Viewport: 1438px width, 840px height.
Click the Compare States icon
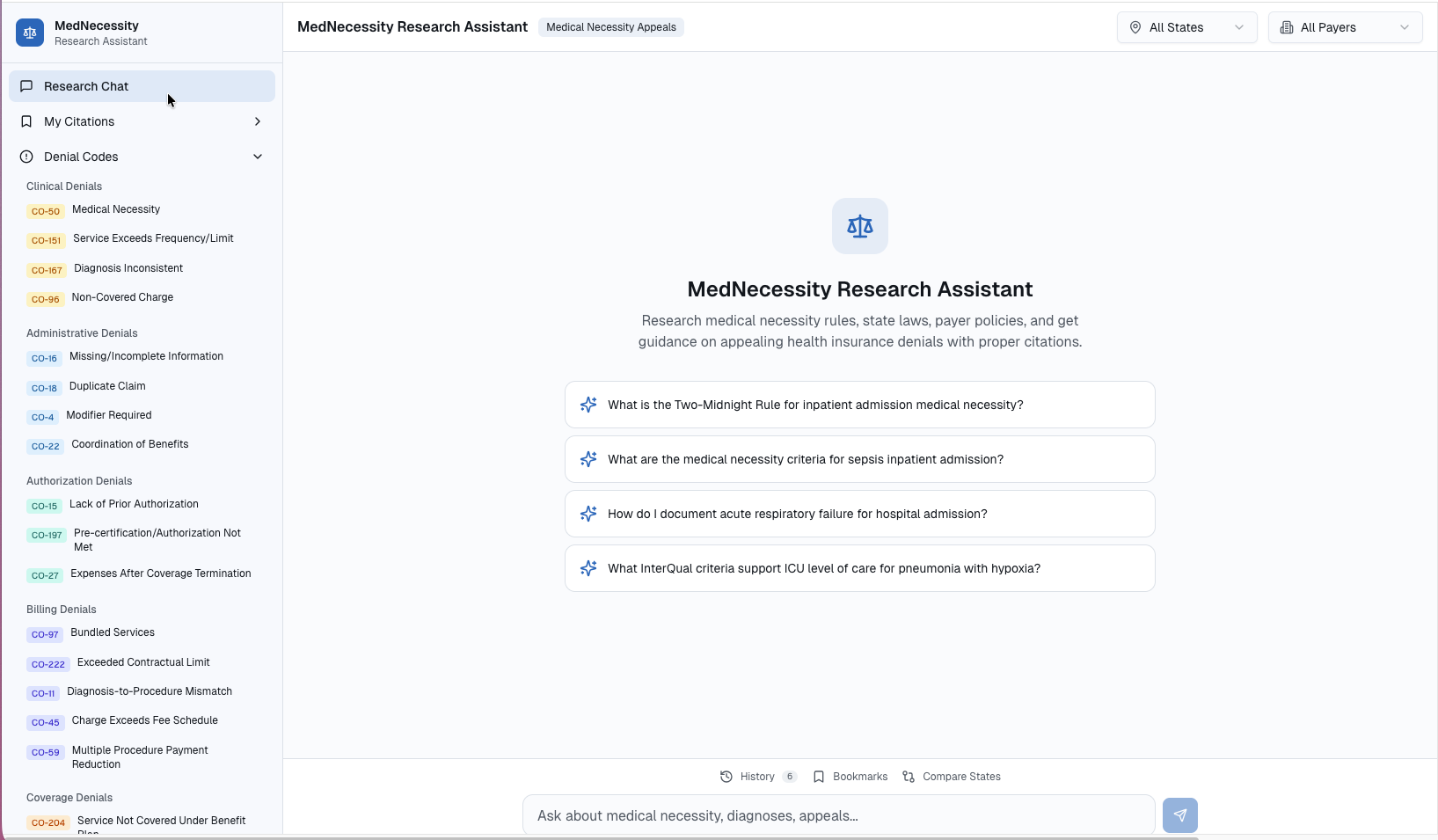909,777
